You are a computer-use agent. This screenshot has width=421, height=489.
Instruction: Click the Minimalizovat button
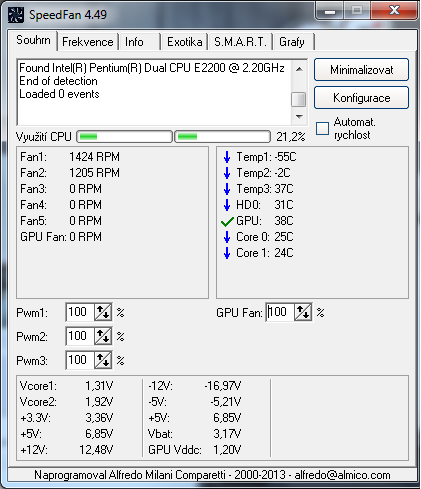pos(361,70)
